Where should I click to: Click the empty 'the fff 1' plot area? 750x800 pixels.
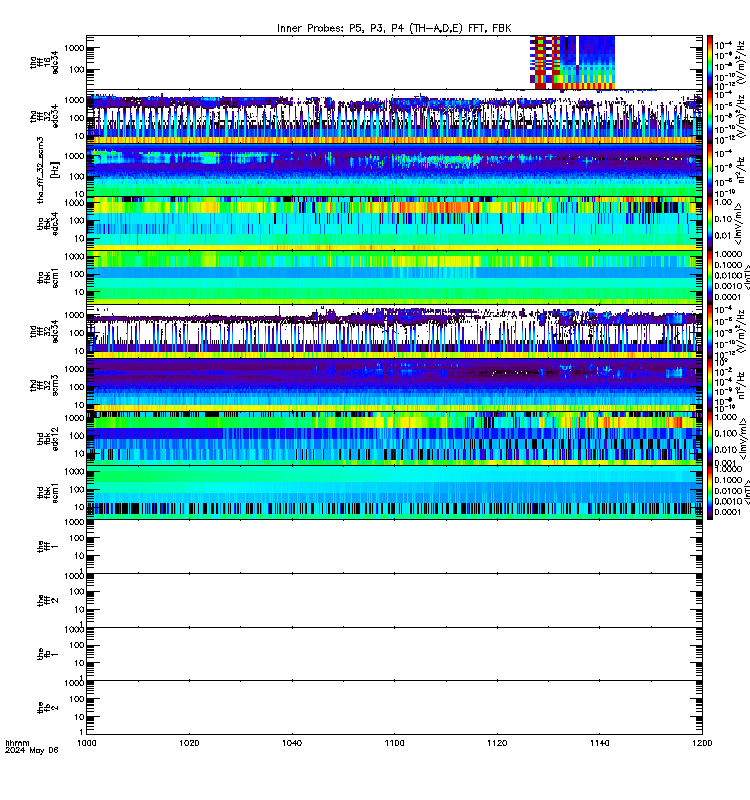(x=394, y=546)
